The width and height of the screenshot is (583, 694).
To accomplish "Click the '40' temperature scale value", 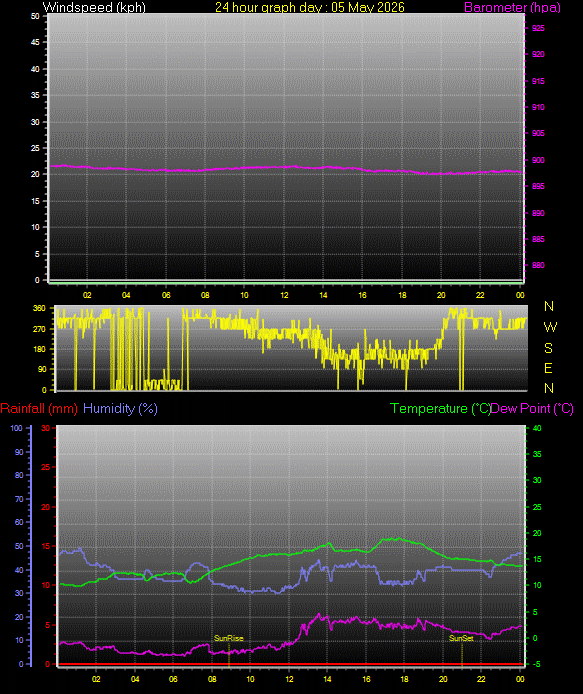I will tap(537, 428).
